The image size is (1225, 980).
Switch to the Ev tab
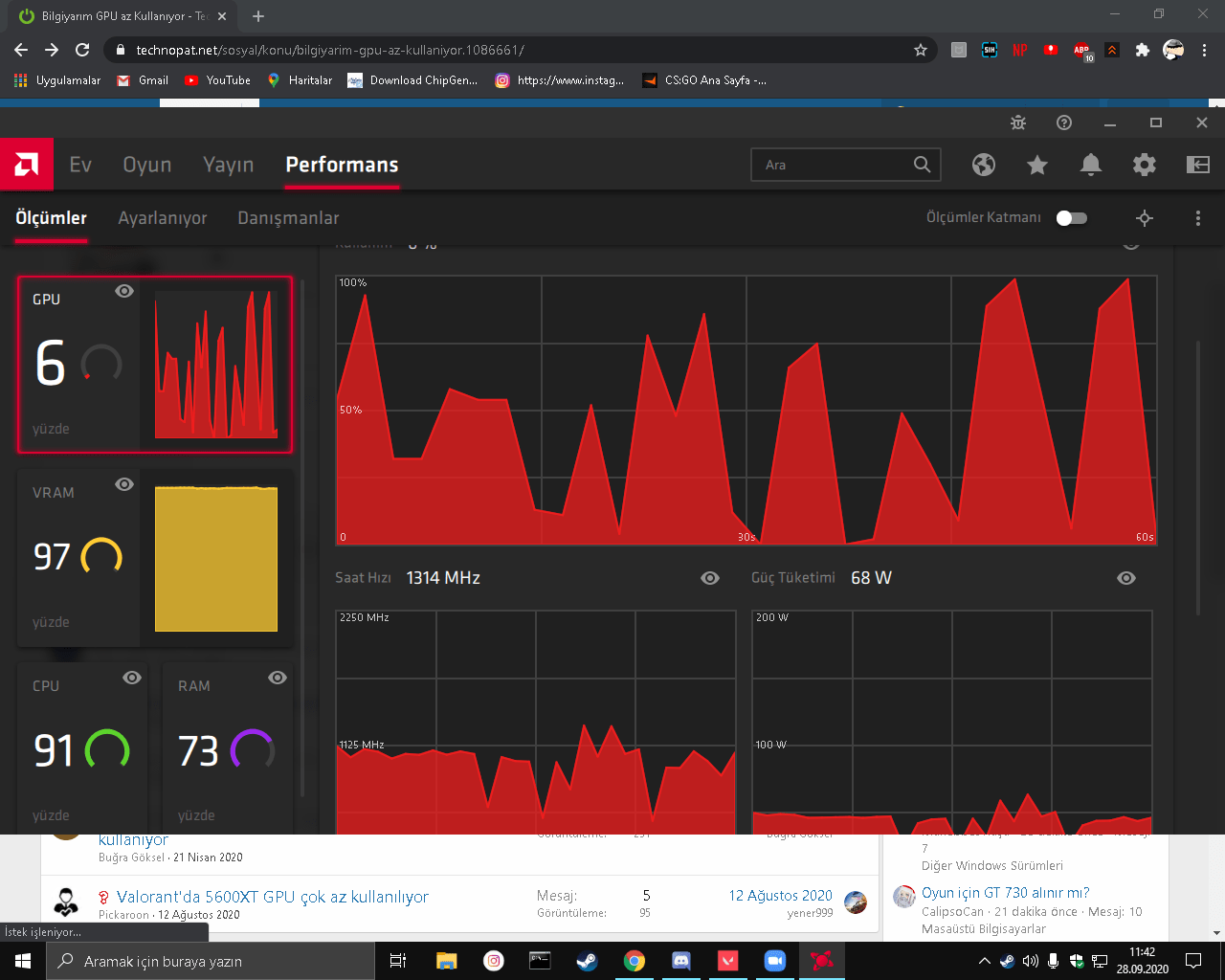coord(80,165)
